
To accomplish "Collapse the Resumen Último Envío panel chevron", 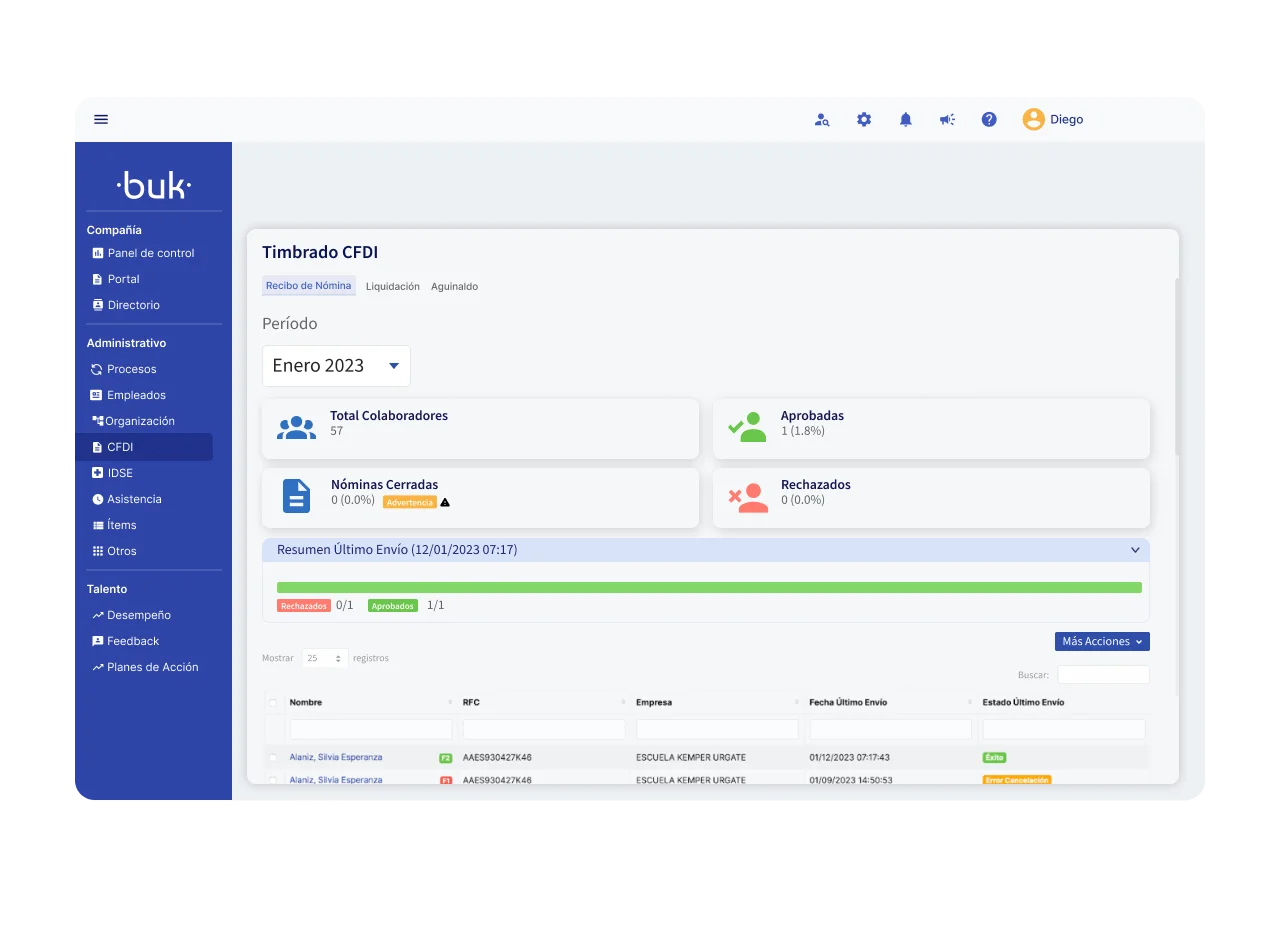I will click(1135, 550).
